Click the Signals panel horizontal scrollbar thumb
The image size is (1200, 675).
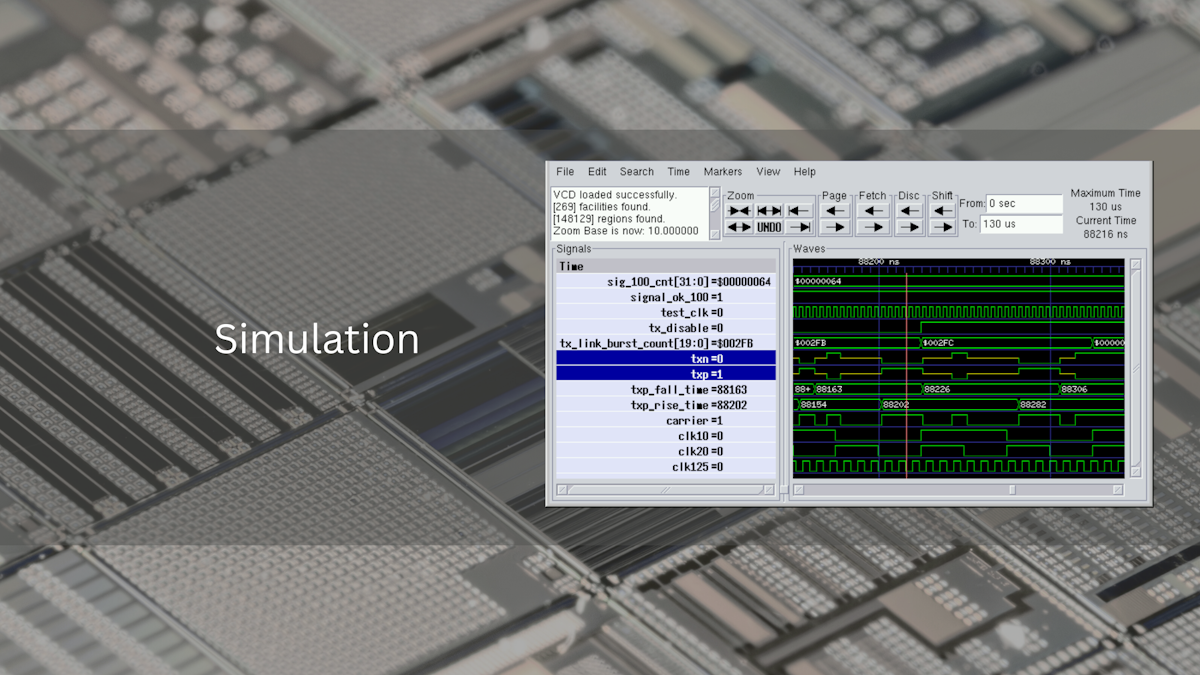tap(665, 489)
